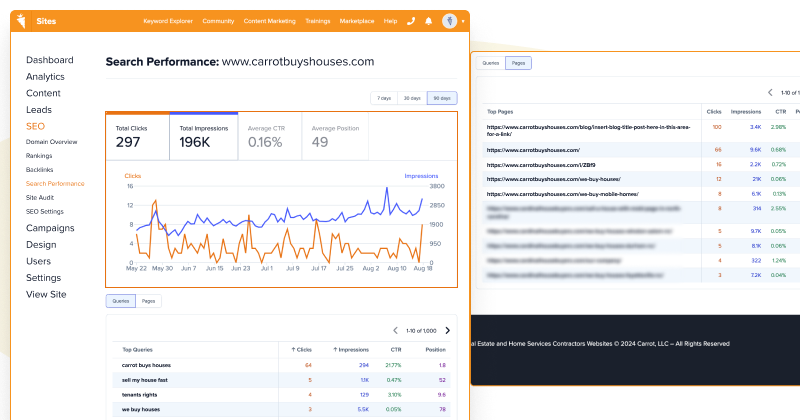
Task: Open the carrotbuyshouses.com homepage URL row
Action: pyautogui.click(x=533, y=150)
